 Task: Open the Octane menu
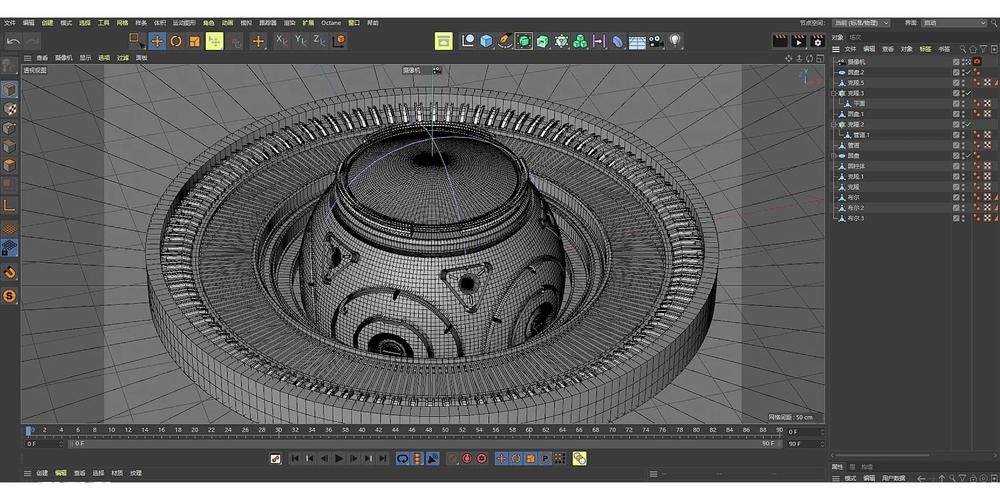pyautogui.click(x=331, y=22)
